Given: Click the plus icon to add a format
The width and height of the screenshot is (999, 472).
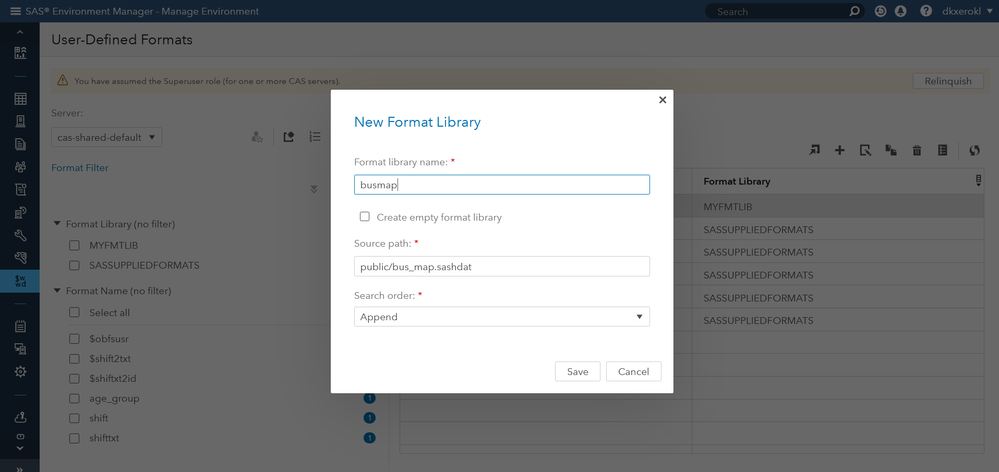Looking at the screenshot, I should tap(840, 150).
